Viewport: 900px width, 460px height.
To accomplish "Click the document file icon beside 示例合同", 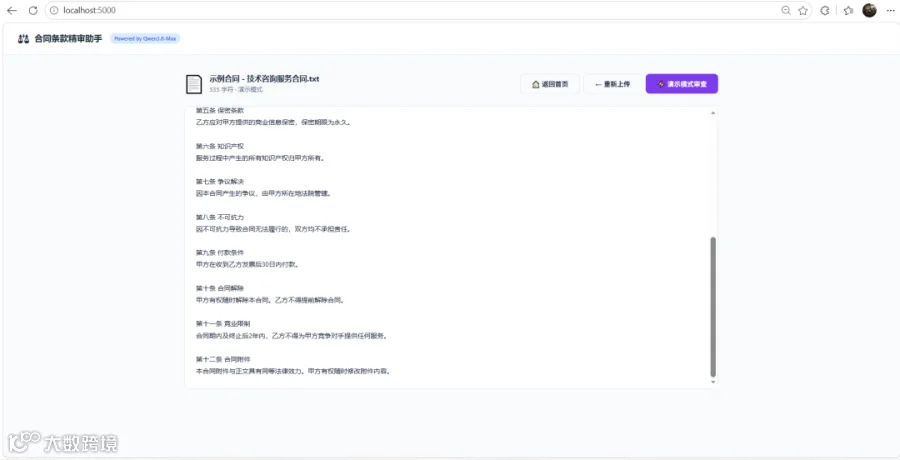I will [194, 84].
